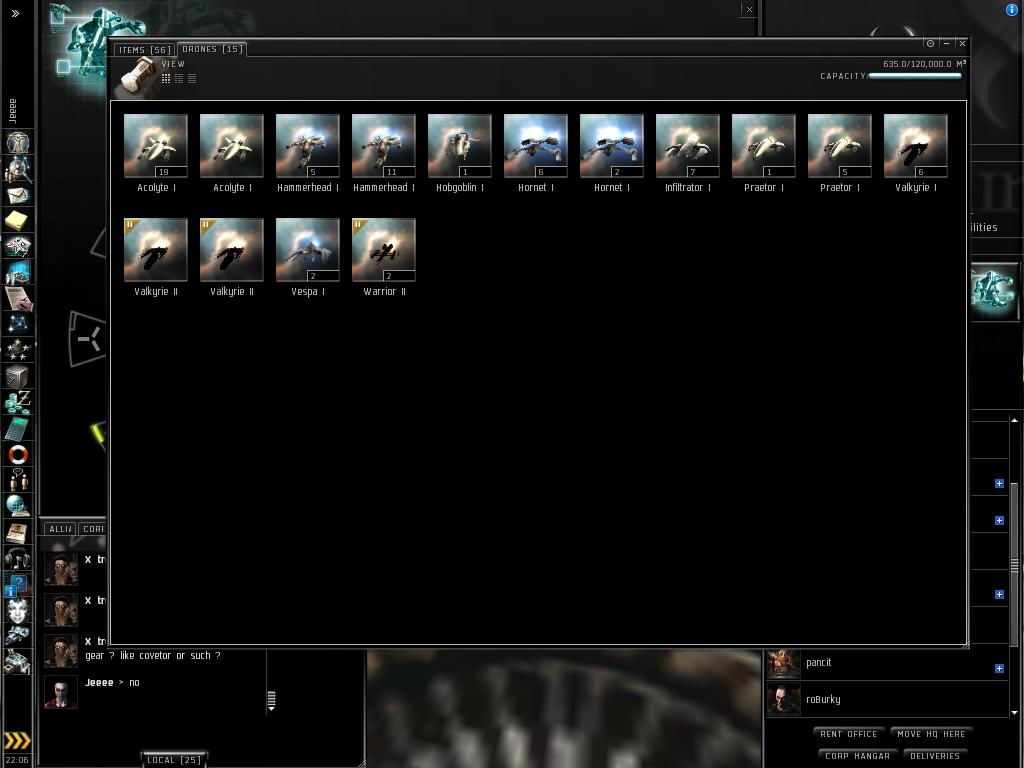Open the Corp Hangar button
This screenshot has width=1024, height=768.
pos(857,756)
